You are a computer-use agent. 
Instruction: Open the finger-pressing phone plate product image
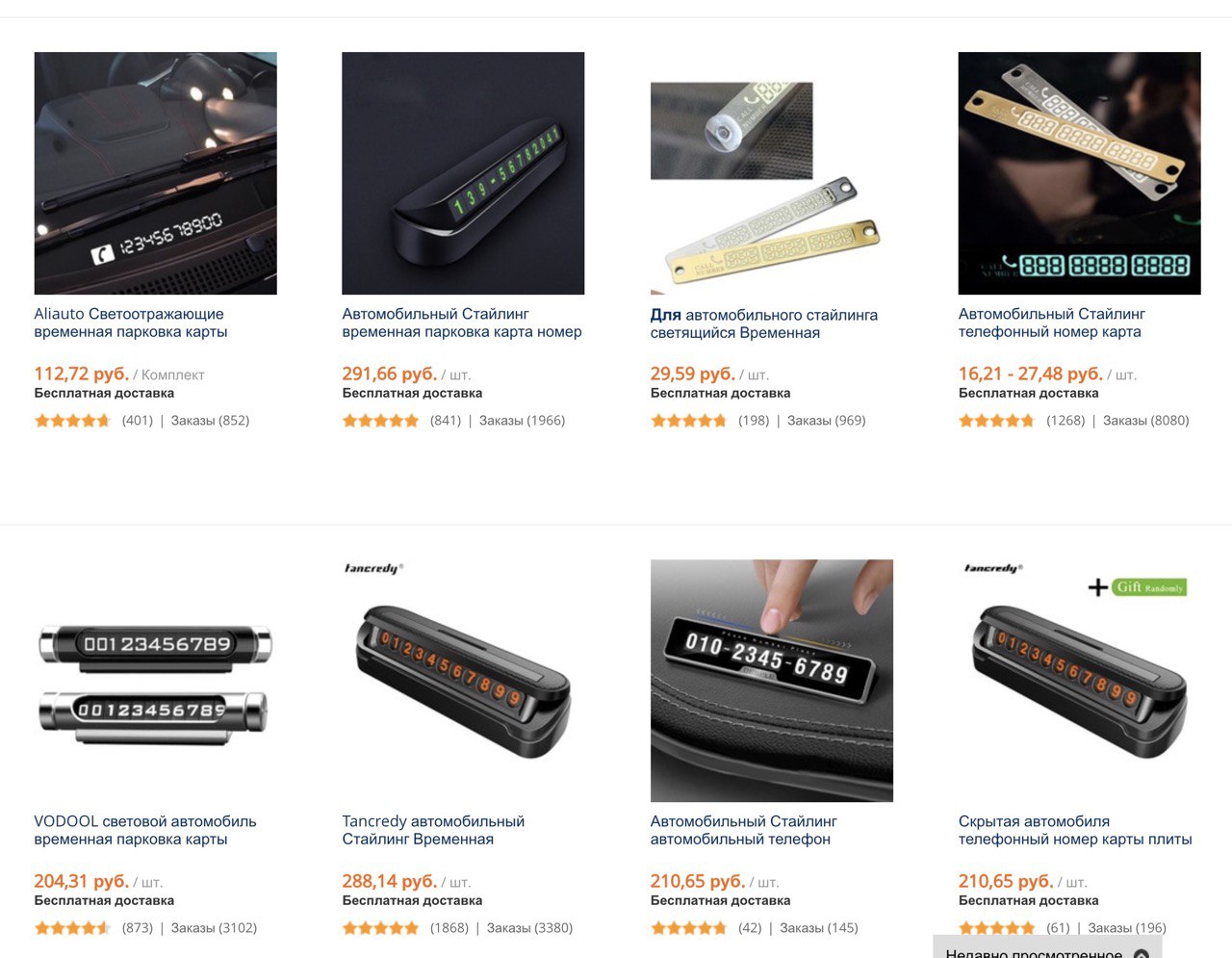click(x=771, y=681)
